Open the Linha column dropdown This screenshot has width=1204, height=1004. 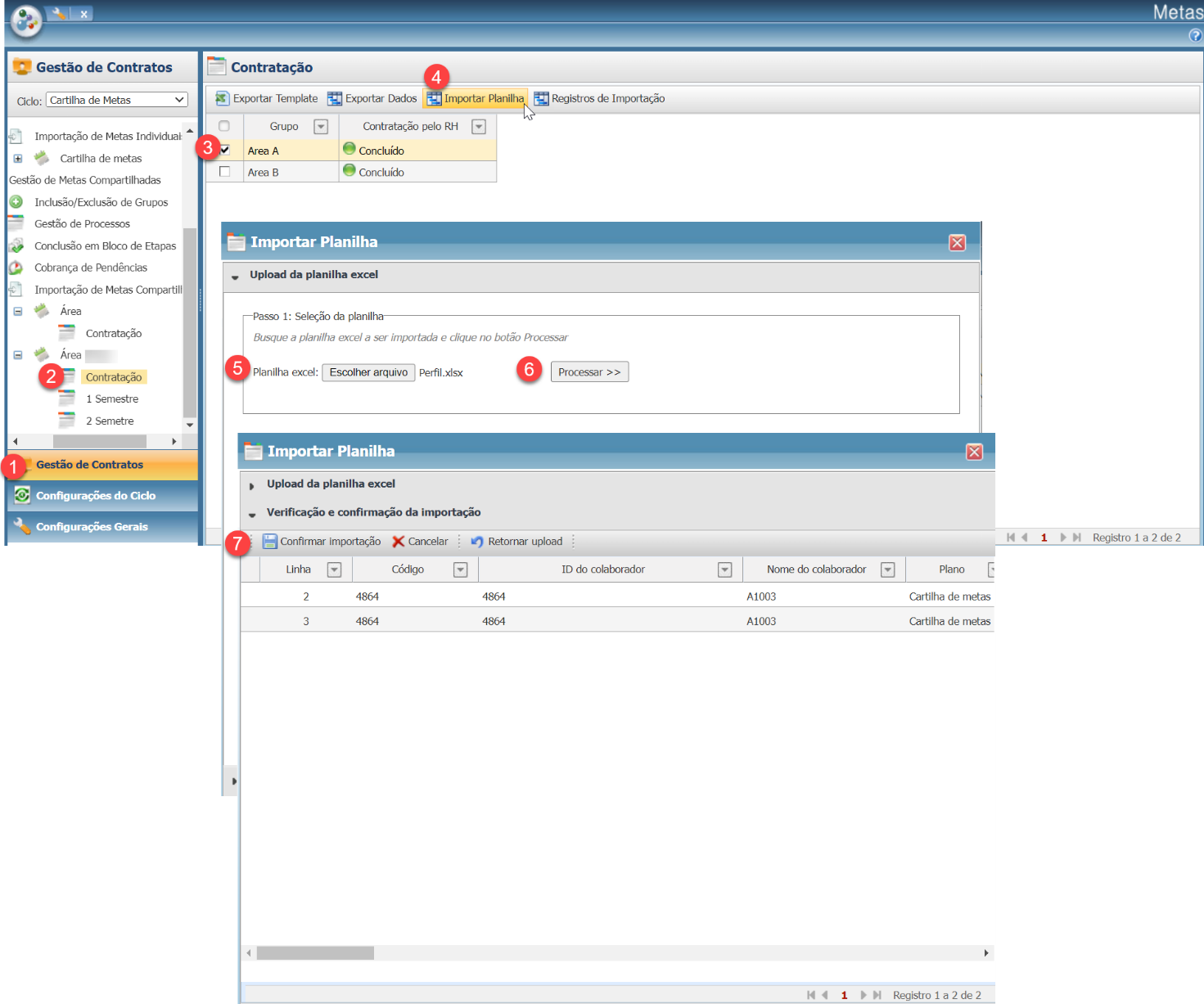pos(334,570)
